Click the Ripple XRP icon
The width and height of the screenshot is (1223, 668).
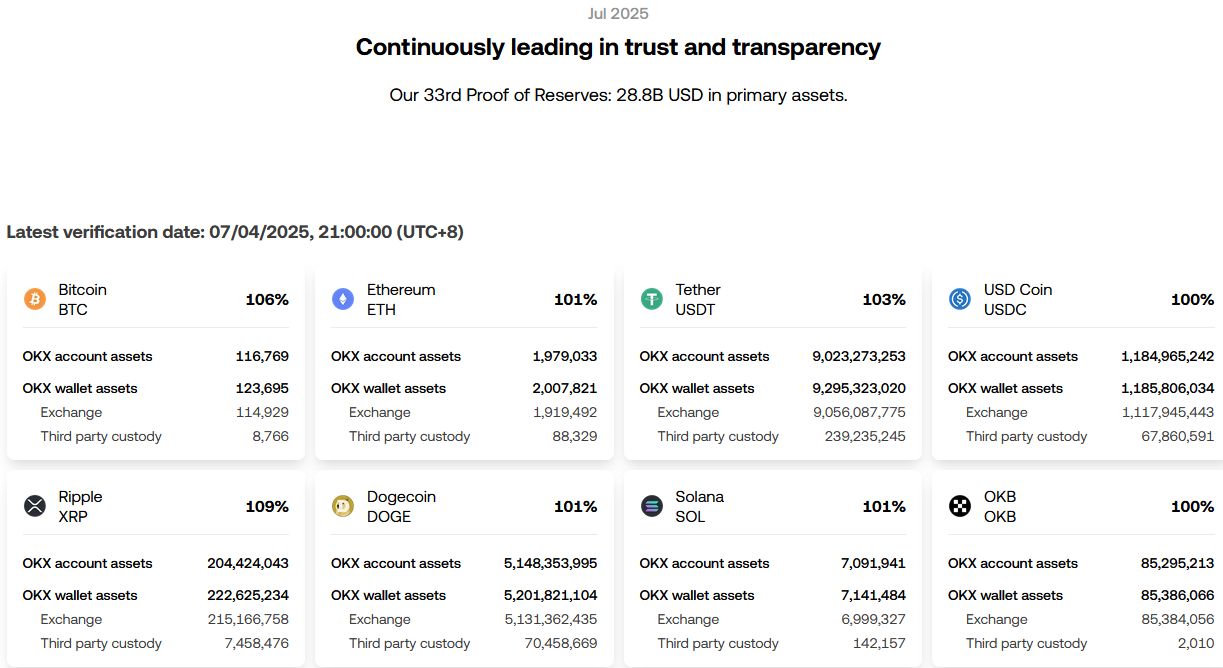(36, 507)
